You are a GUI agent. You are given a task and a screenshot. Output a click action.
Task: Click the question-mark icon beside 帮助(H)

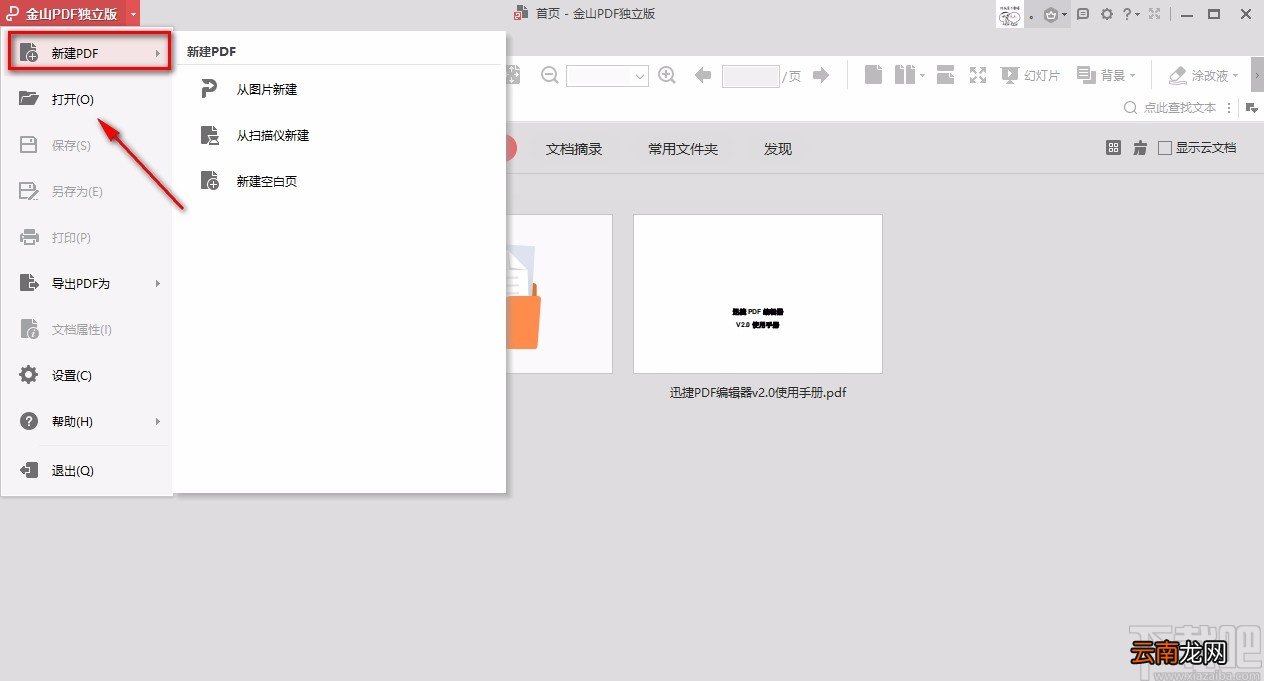click(x=29, y=422)
